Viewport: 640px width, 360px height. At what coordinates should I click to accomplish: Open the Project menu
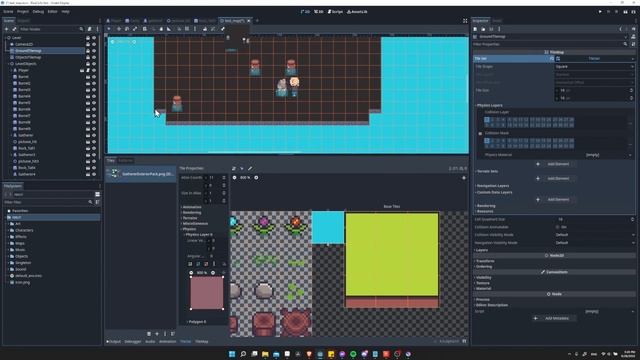23,11
